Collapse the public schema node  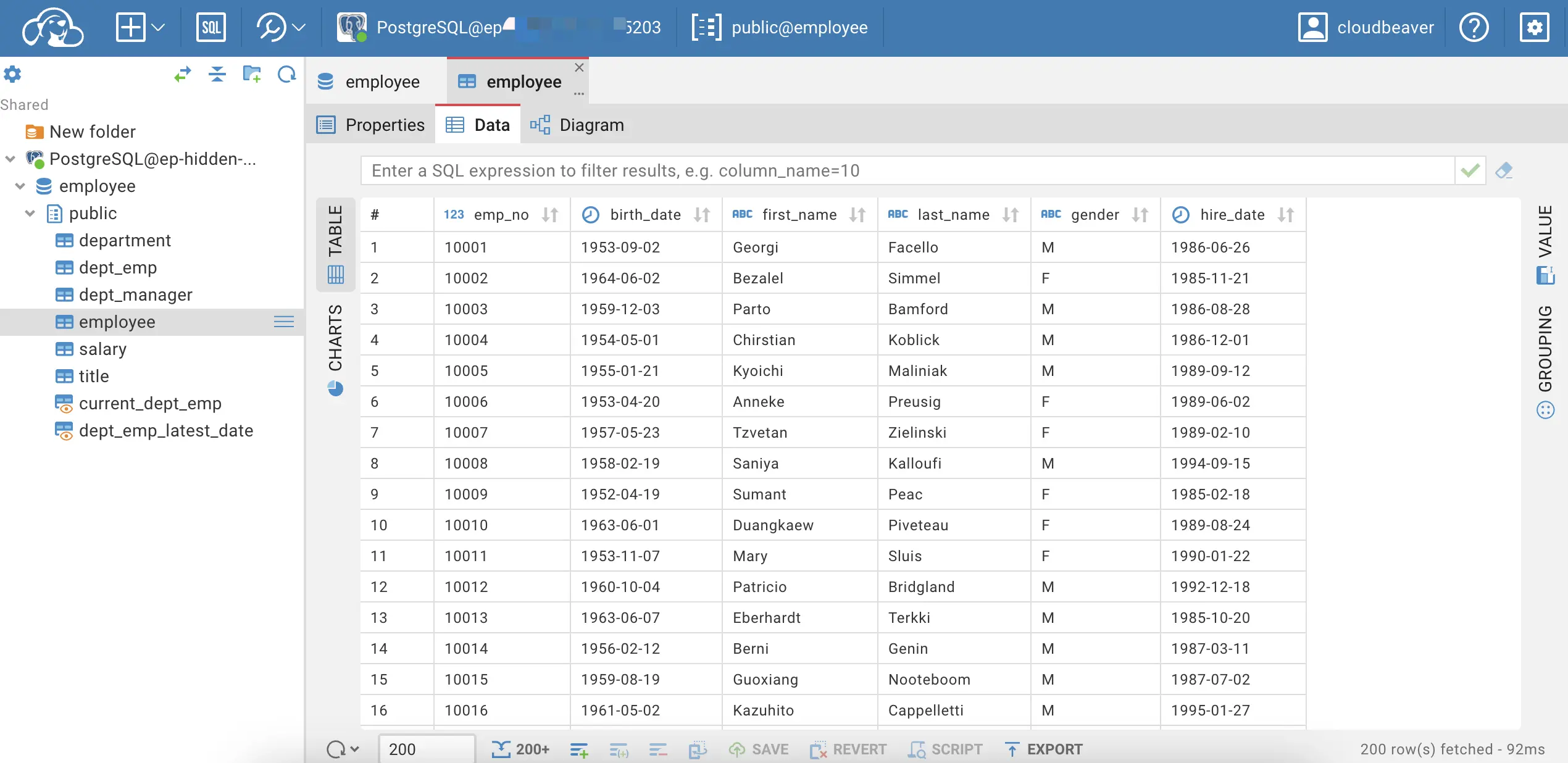[30, 214]
